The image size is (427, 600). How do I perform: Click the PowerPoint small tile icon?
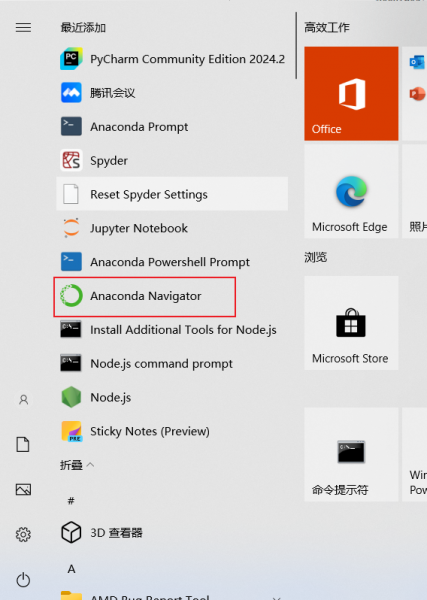pos(417,94)
